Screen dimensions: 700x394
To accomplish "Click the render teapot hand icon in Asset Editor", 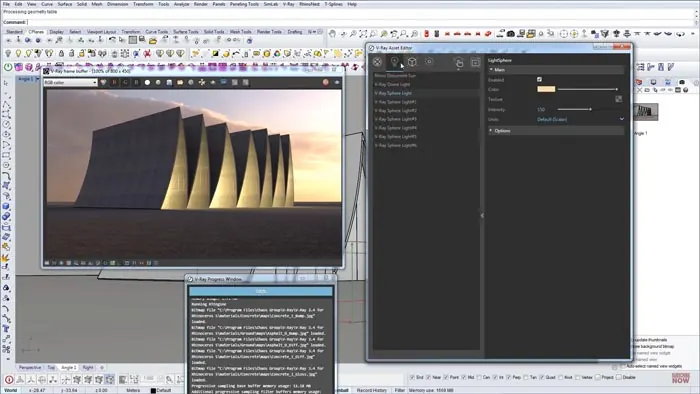I will [x=458, y=62].
